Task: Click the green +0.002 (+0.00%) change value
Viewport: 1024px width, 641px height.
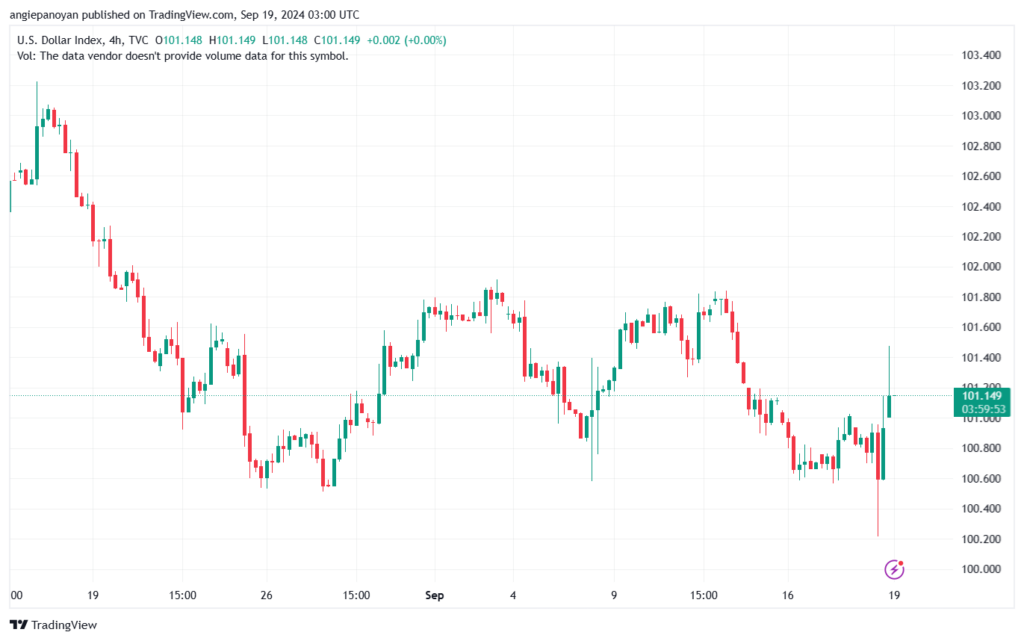Action: click(x=407, y=40)
